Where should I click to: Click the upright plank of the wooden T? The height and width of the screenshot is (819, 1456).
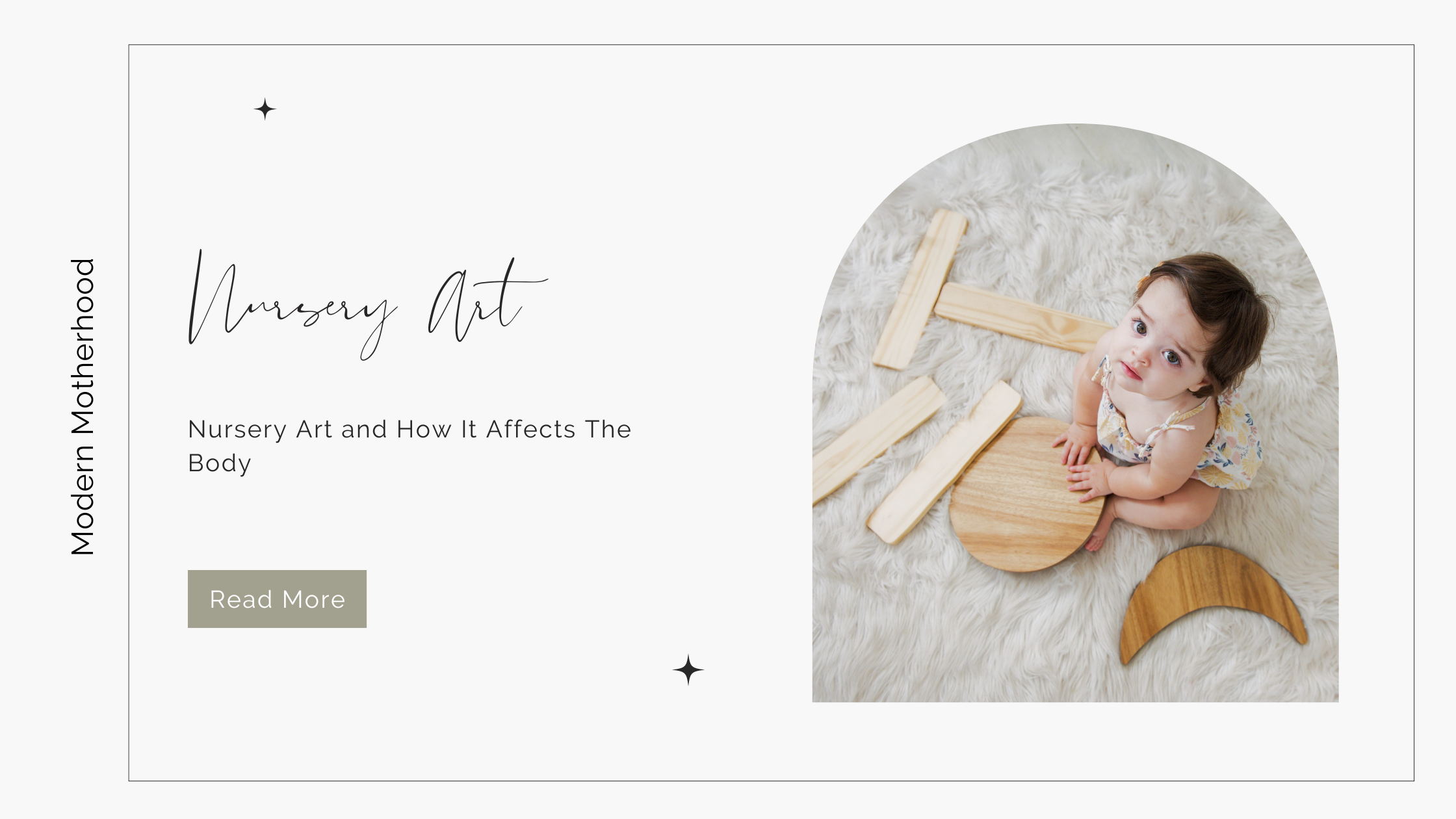point(920,289)
